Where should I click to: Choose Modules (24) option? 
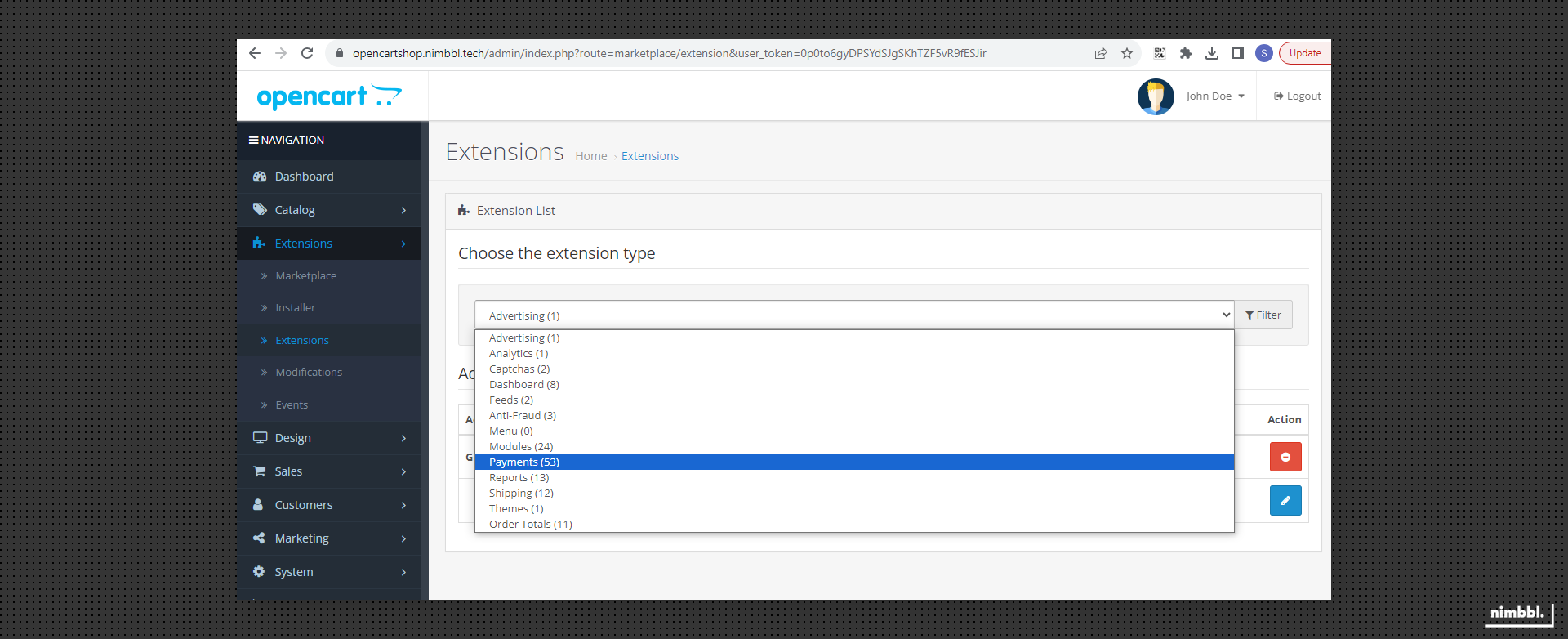click(854, 447)
